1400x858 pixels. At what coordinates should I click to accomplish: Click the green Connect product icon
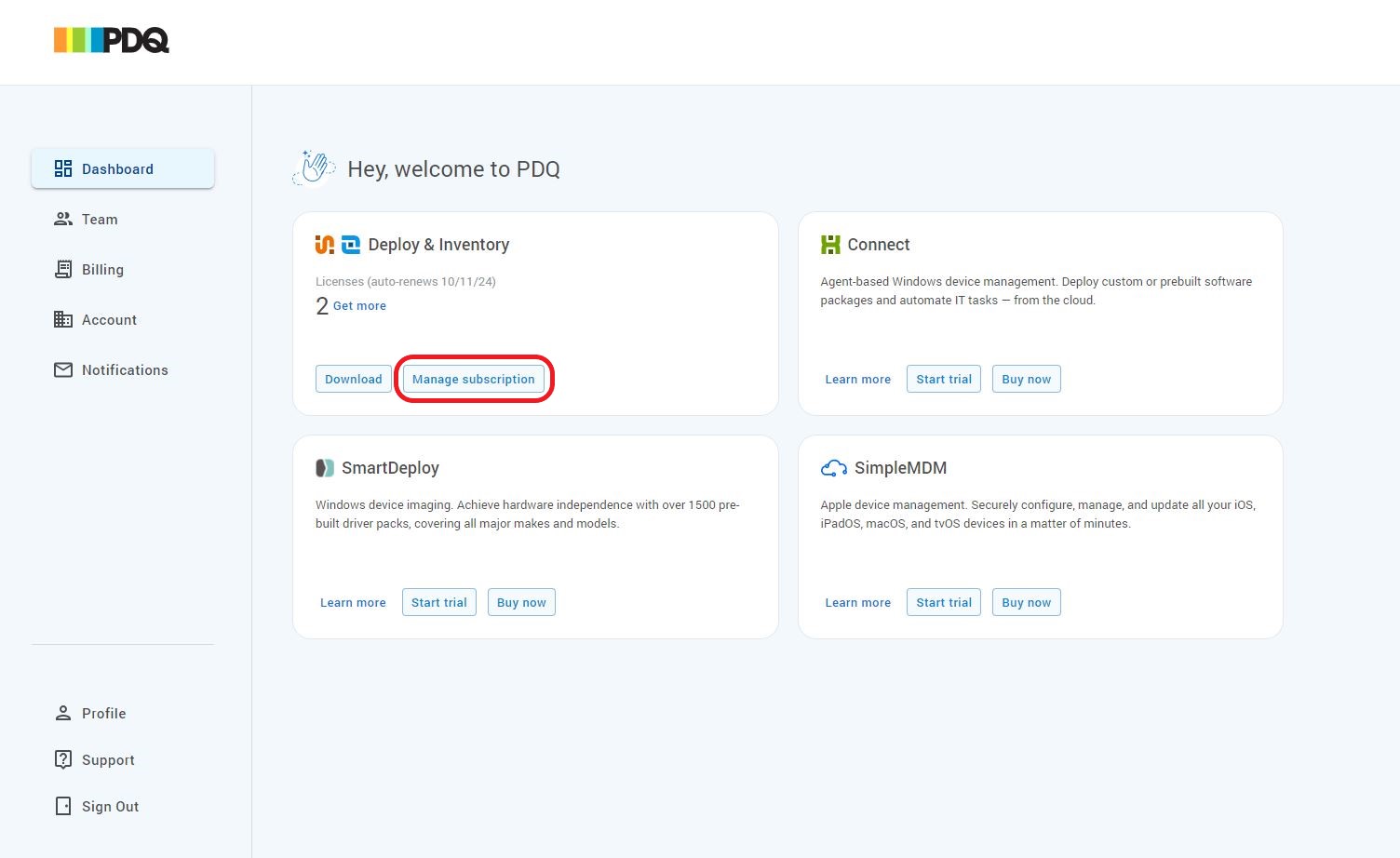[x=830, y=245]
